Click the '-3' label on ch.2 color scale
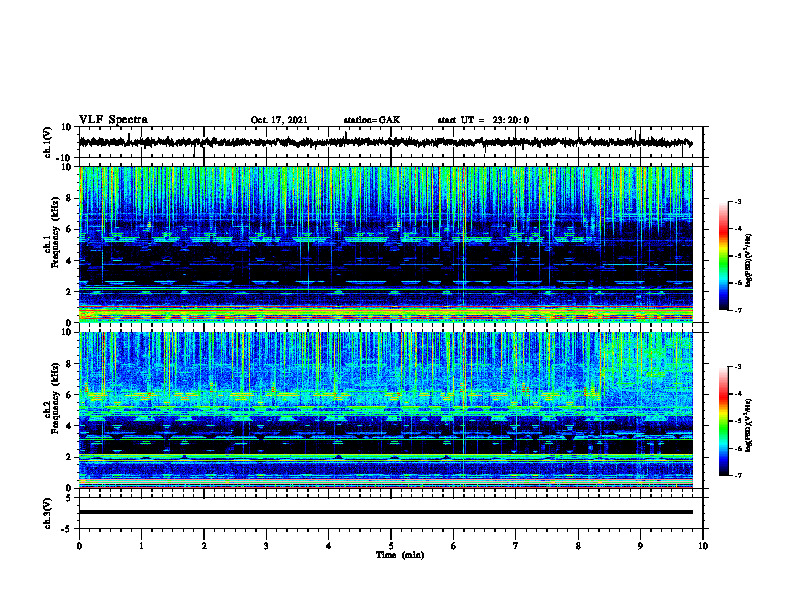Viewport: 792px width, 612px height. (738, 367)
